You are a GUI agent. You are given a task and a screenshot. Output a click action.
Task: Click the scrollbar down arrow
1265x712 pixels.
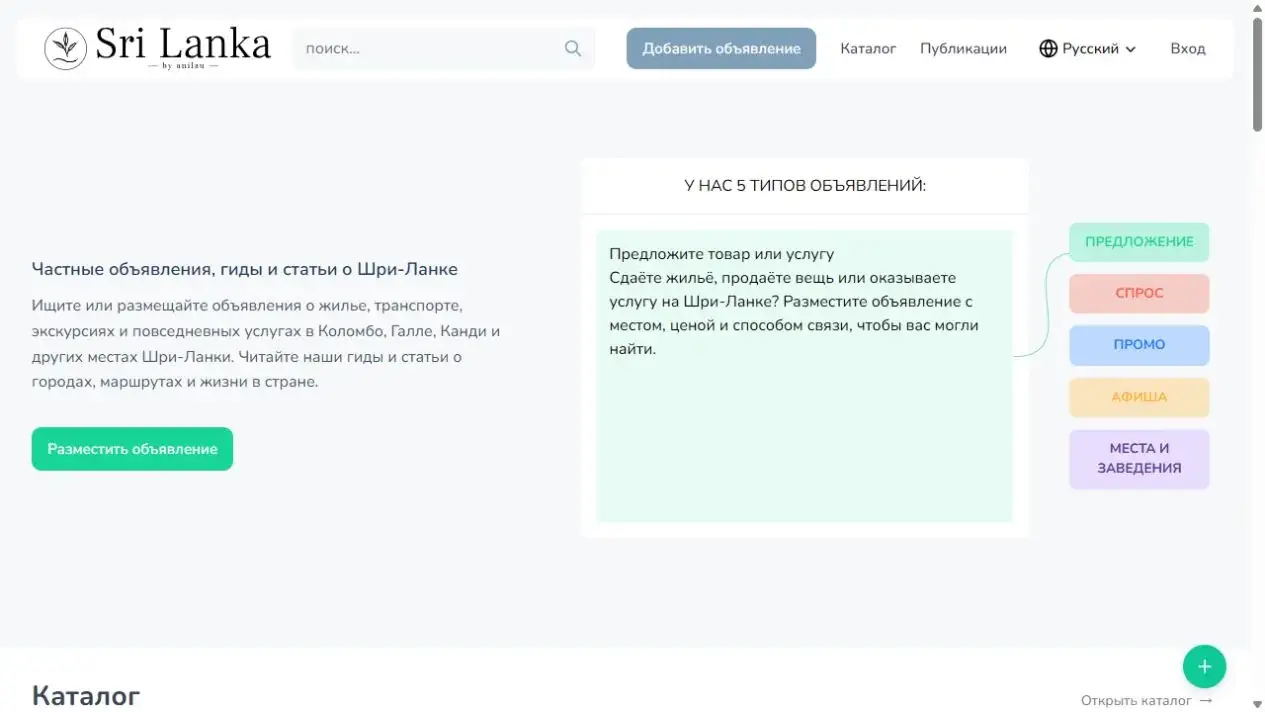point(1257,704)
